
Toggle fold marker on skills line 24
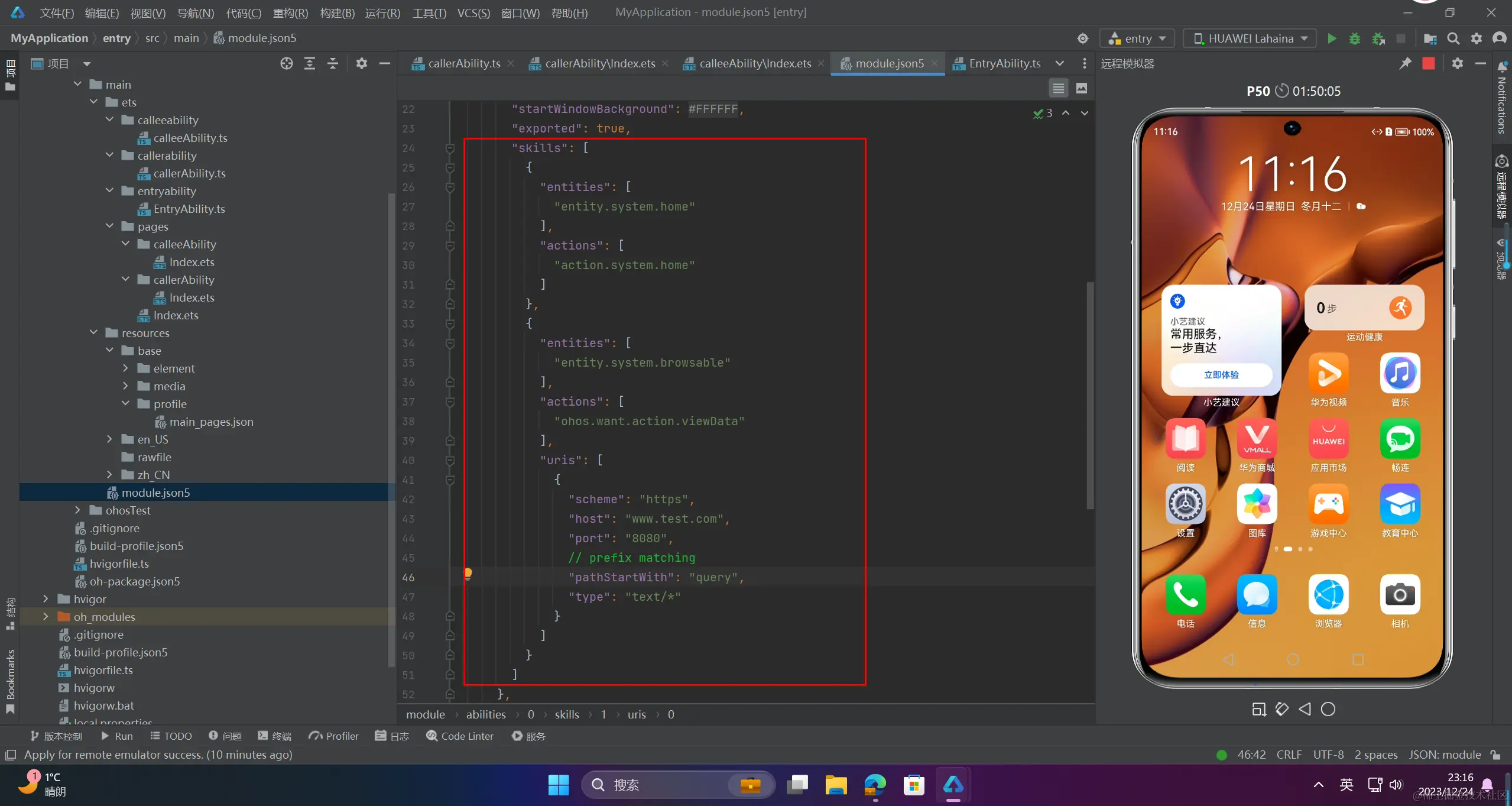(450, 148)
